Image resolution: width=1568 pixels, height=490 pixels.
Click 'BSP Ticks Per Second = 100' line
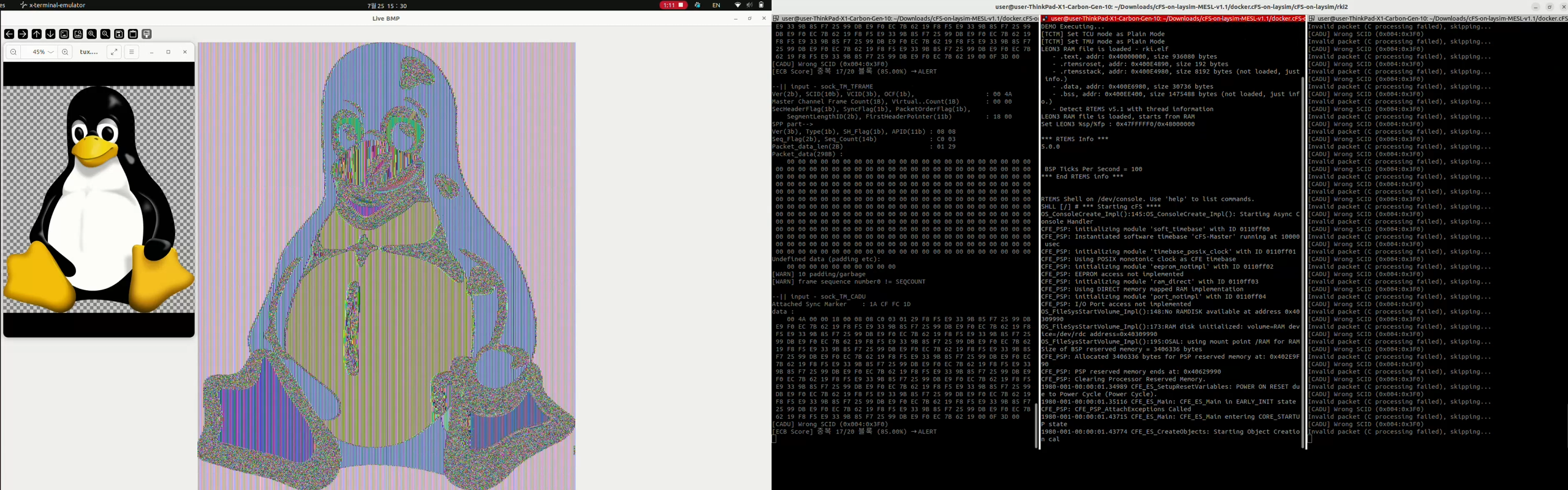pos(1093,169)
